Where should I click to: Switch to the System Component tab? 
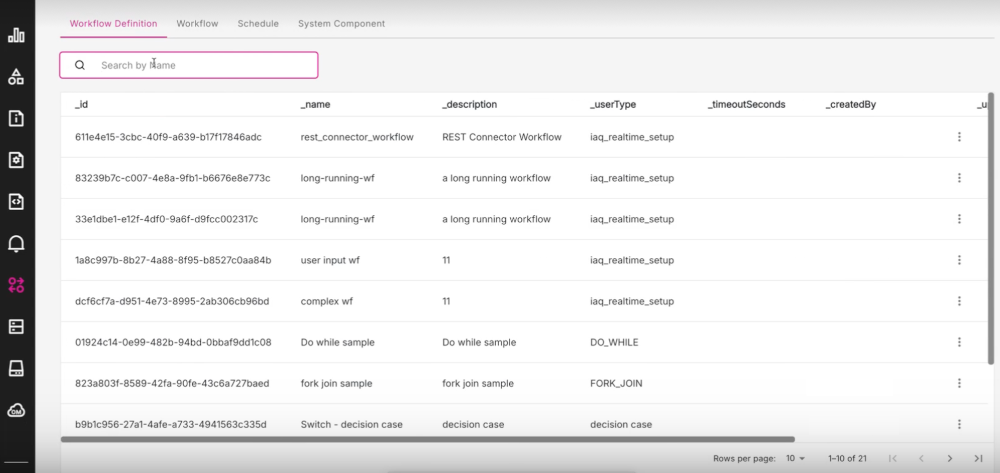[x=341, y=23]
